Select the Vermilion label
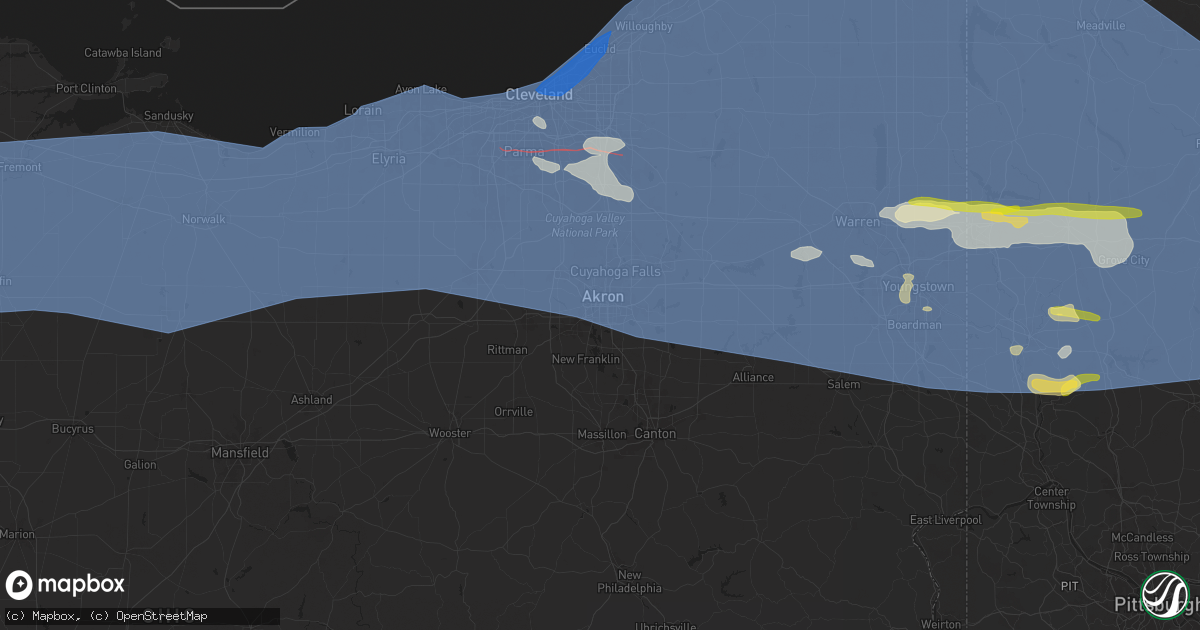This screenshot has width=1200, height=630. tap(295, 132)
